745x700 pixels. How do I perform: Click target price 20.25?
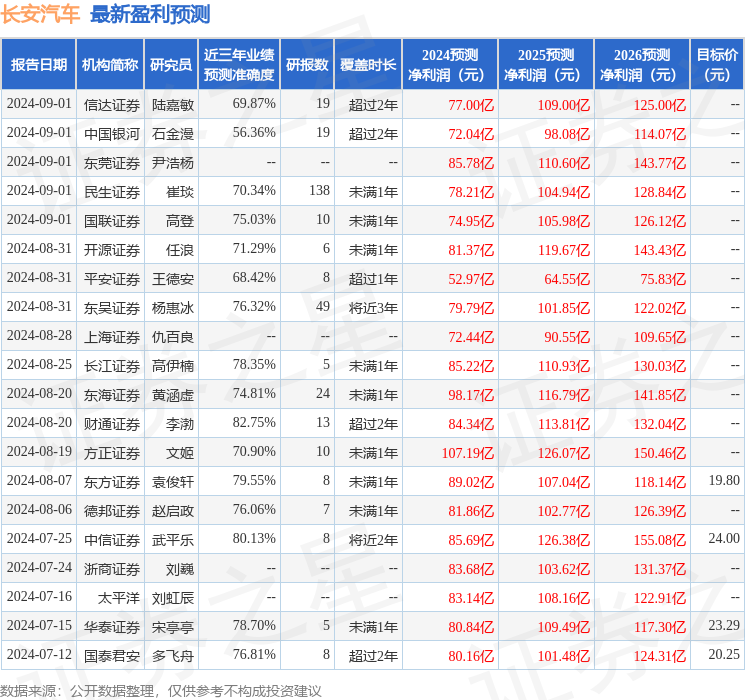[x=724, y=654]
